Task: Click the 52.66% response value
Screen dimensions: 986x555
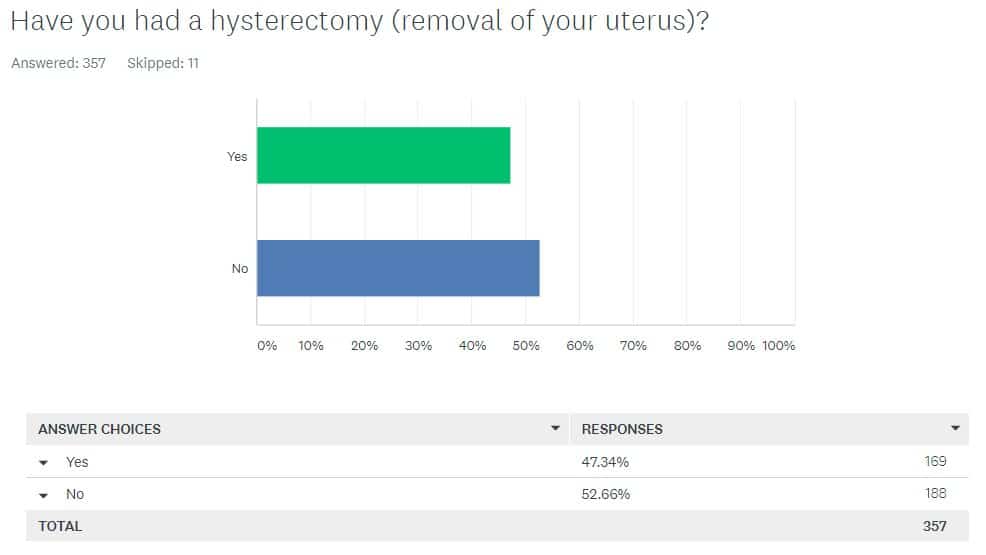Action: point(606,494)
